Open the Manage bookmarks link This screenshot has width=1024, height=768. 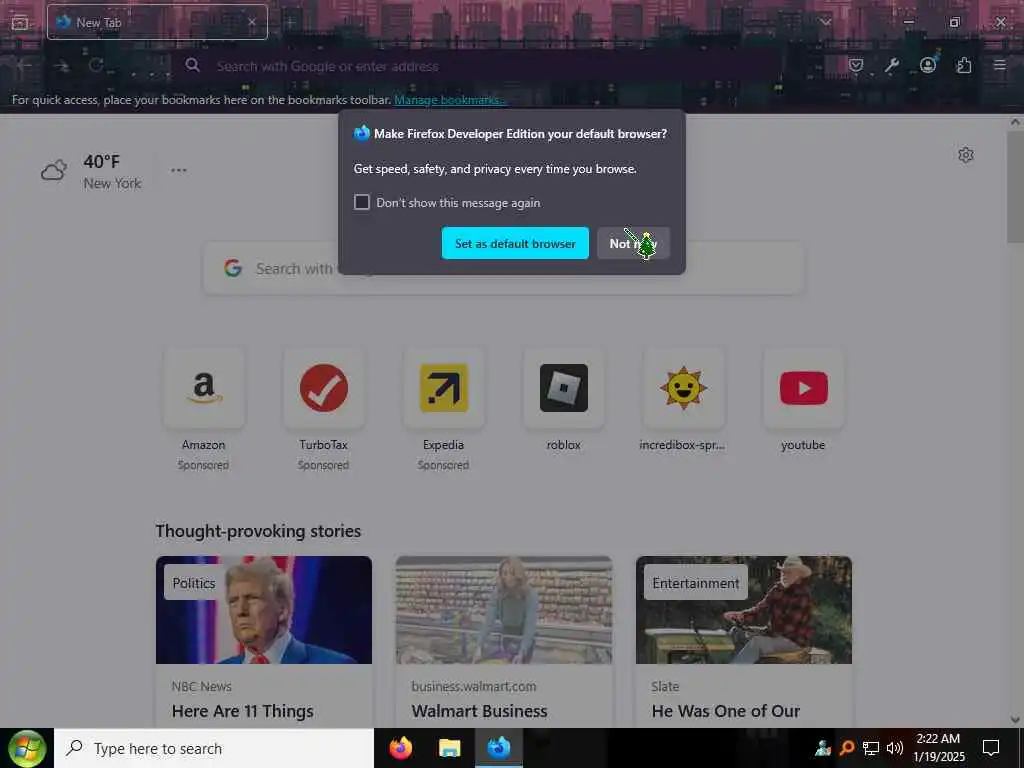450,100
